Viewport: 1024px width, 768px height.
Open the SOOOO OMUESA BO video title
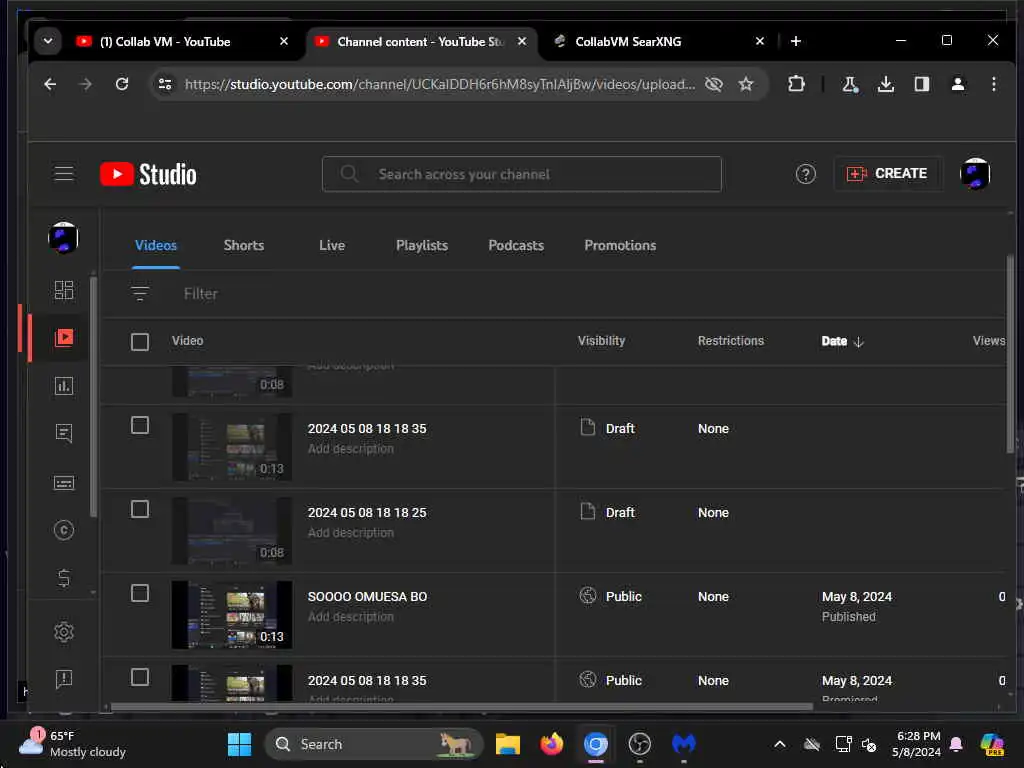click(x=367, y=596)
